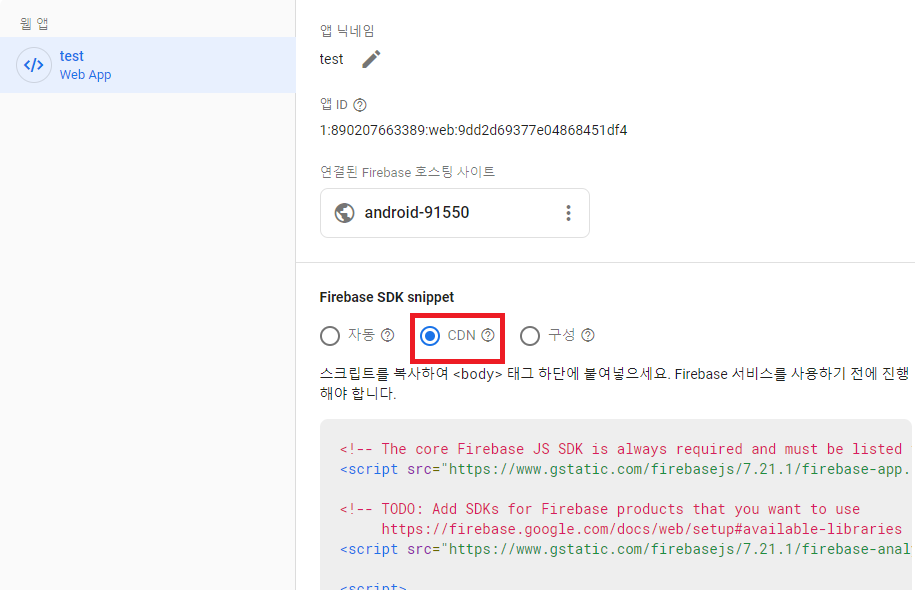Open help icon next to 자동
The height and width of the screenshot is (594, 915).
pyautogui.click(x=387, y=336)
